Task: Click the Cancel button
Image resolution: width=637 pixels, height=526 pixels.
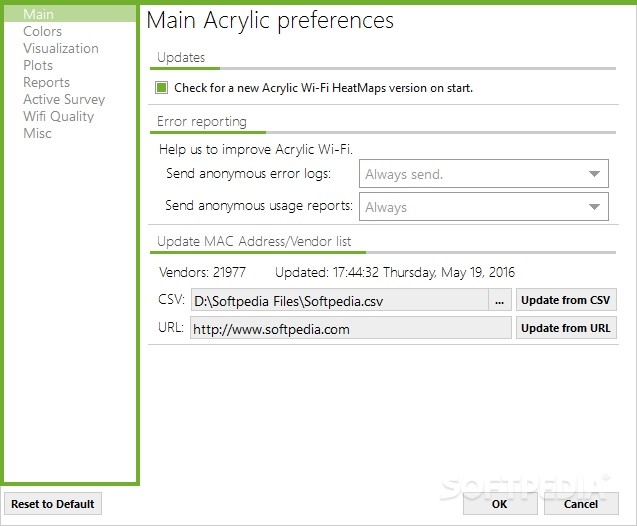Action: pos(581,504)
